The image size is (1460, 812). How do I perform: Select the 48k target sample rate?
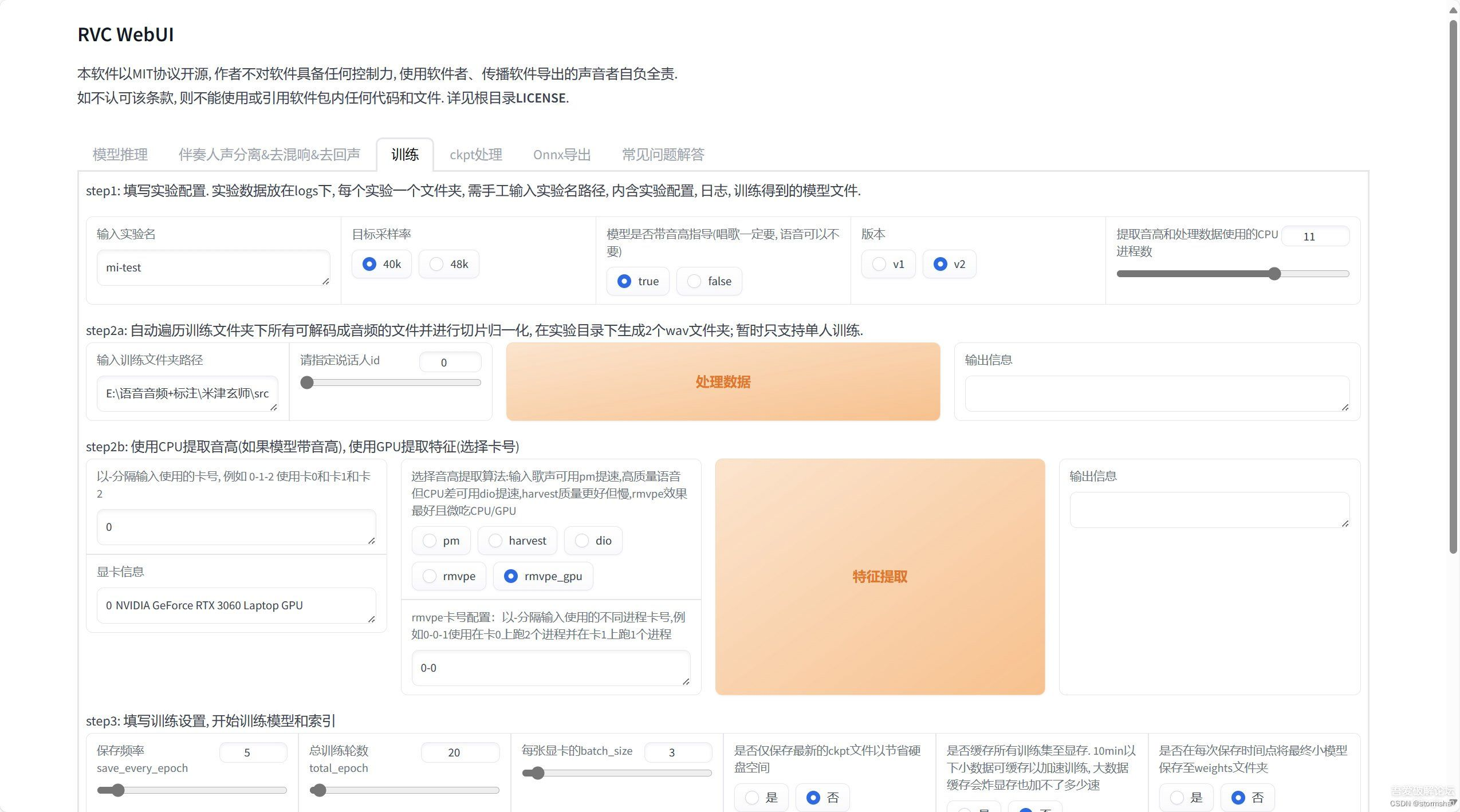436,264
